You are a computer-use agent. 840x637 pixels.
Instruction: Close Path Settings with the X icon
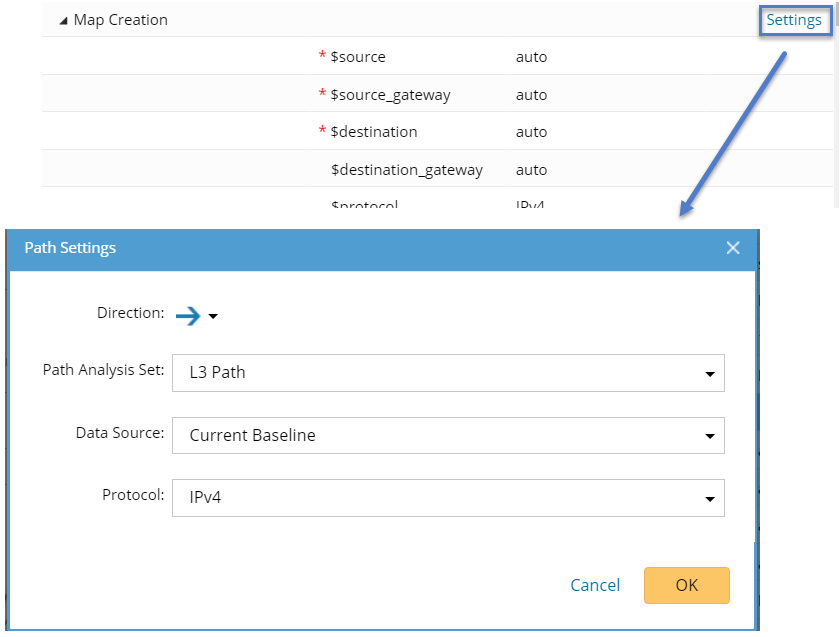(x=733, y=248)
